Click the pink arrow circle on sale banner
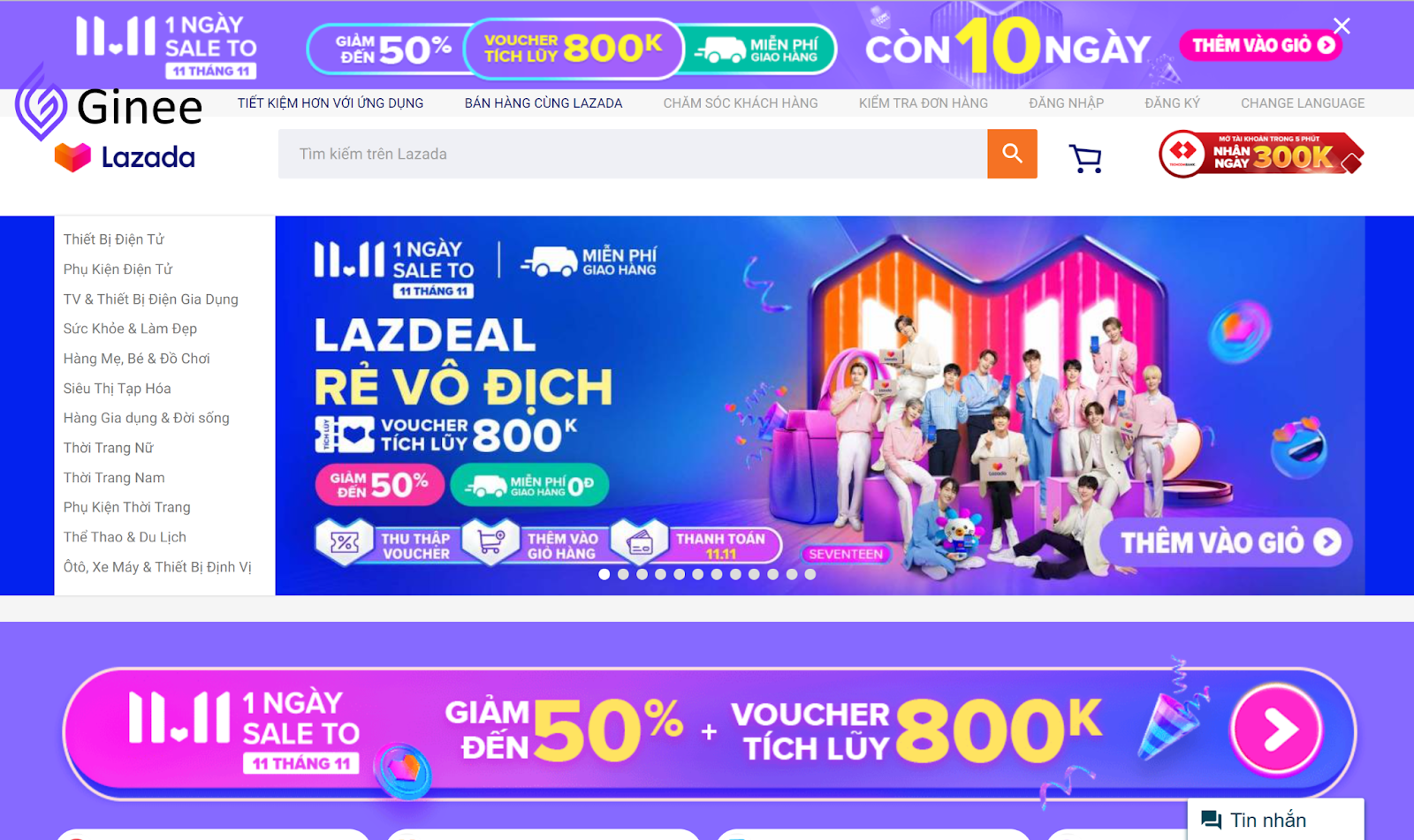Screen dimensions: 1414x840 (x=1277, y=730)
